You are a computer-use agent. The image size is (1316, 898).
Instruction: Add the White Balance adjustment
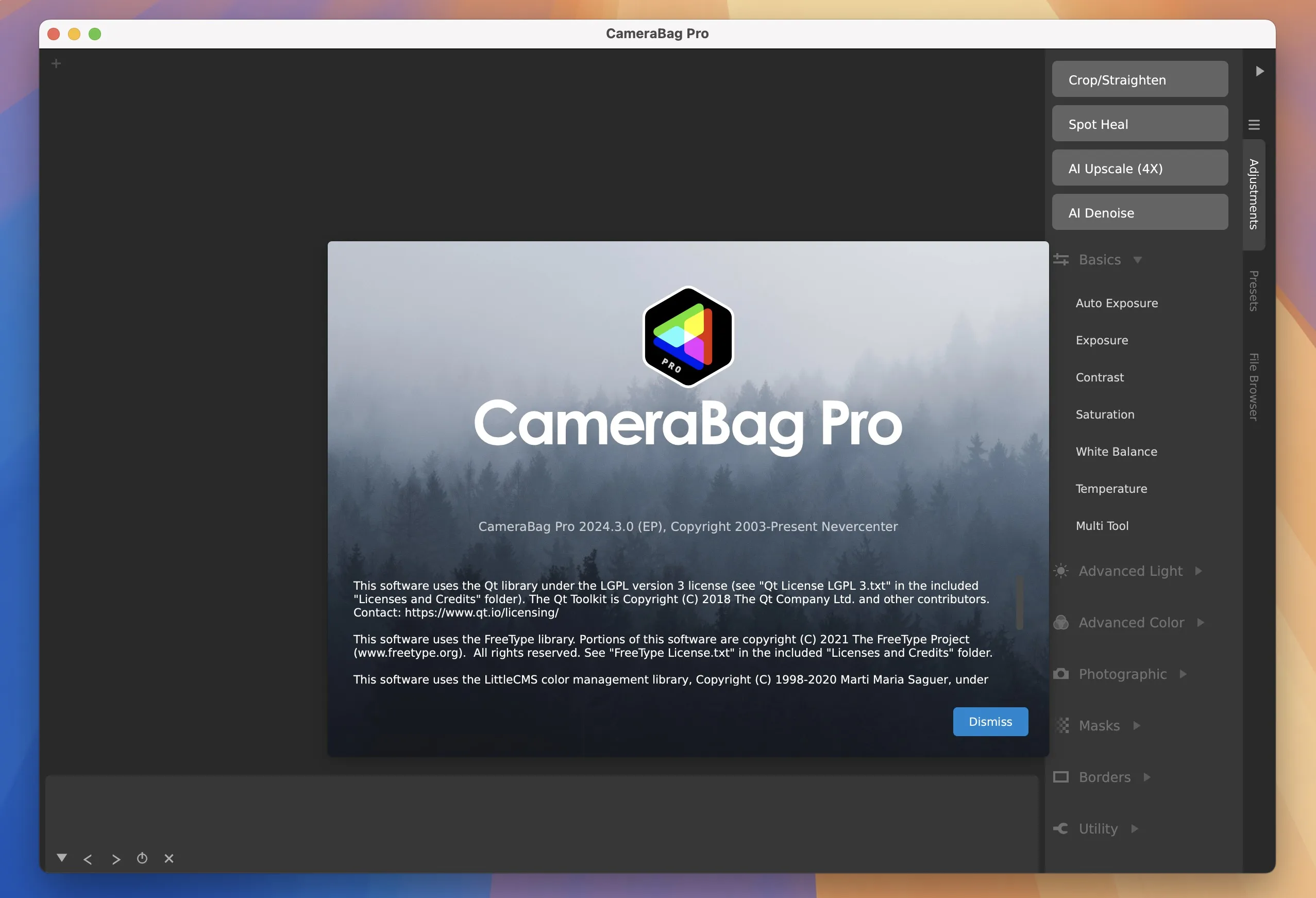click(1116, 452)
